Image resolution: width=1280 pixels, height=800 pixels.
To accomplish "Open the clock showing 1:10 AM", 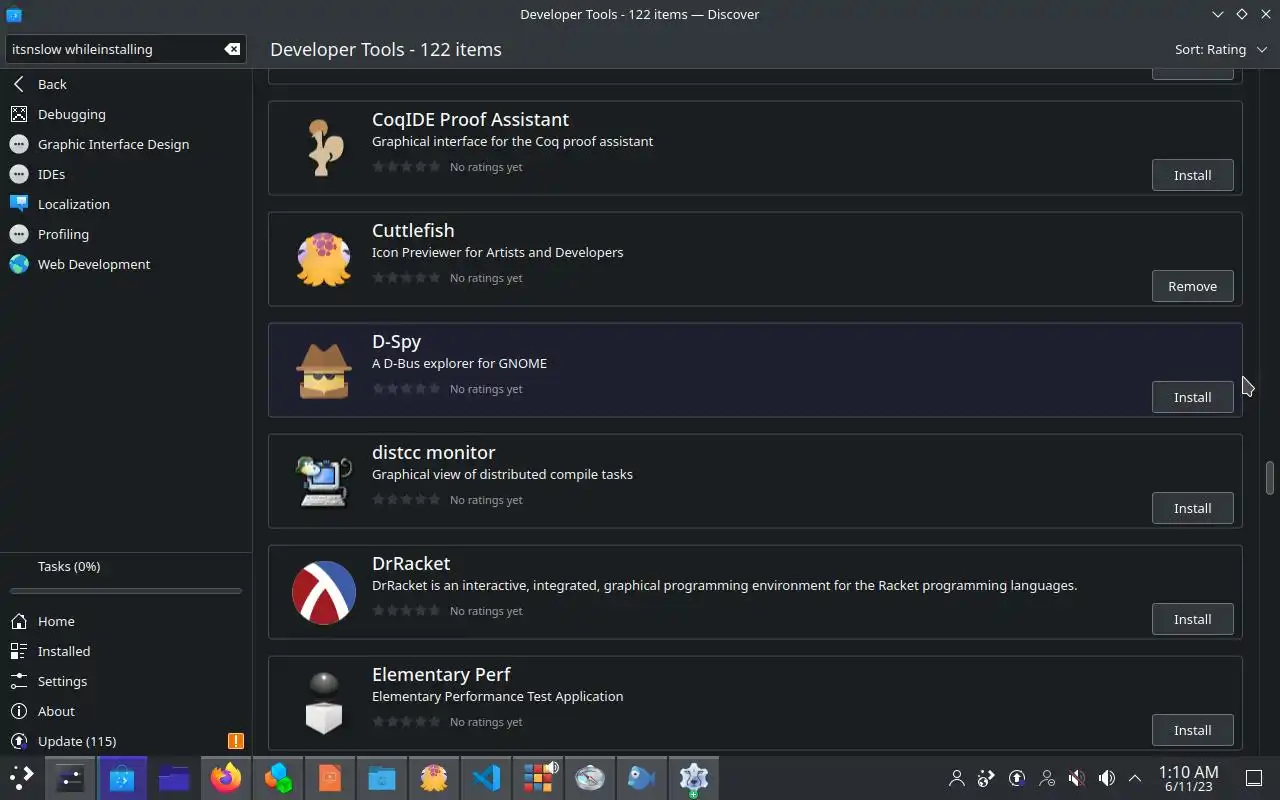I will 1188,778.
